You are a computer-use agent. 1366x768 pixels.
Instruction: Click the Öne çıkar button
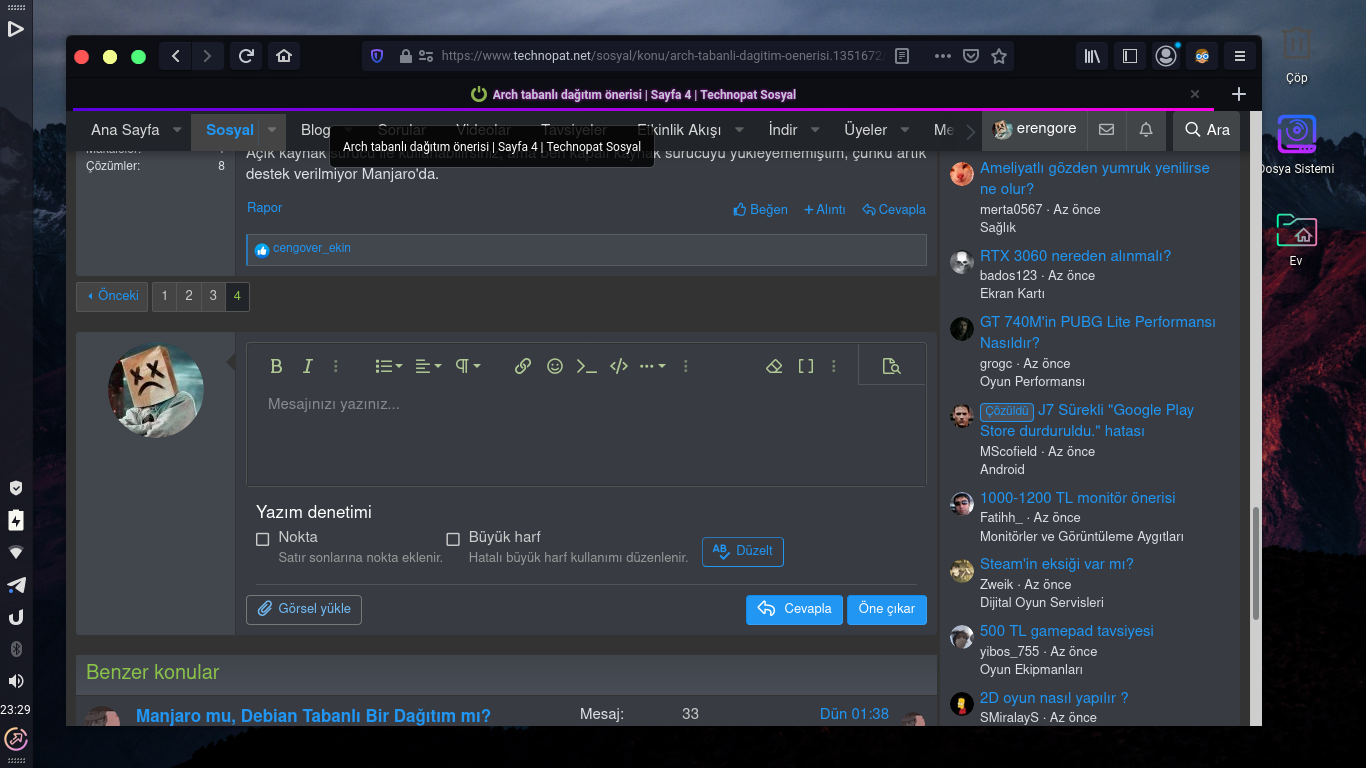point(887,609)
